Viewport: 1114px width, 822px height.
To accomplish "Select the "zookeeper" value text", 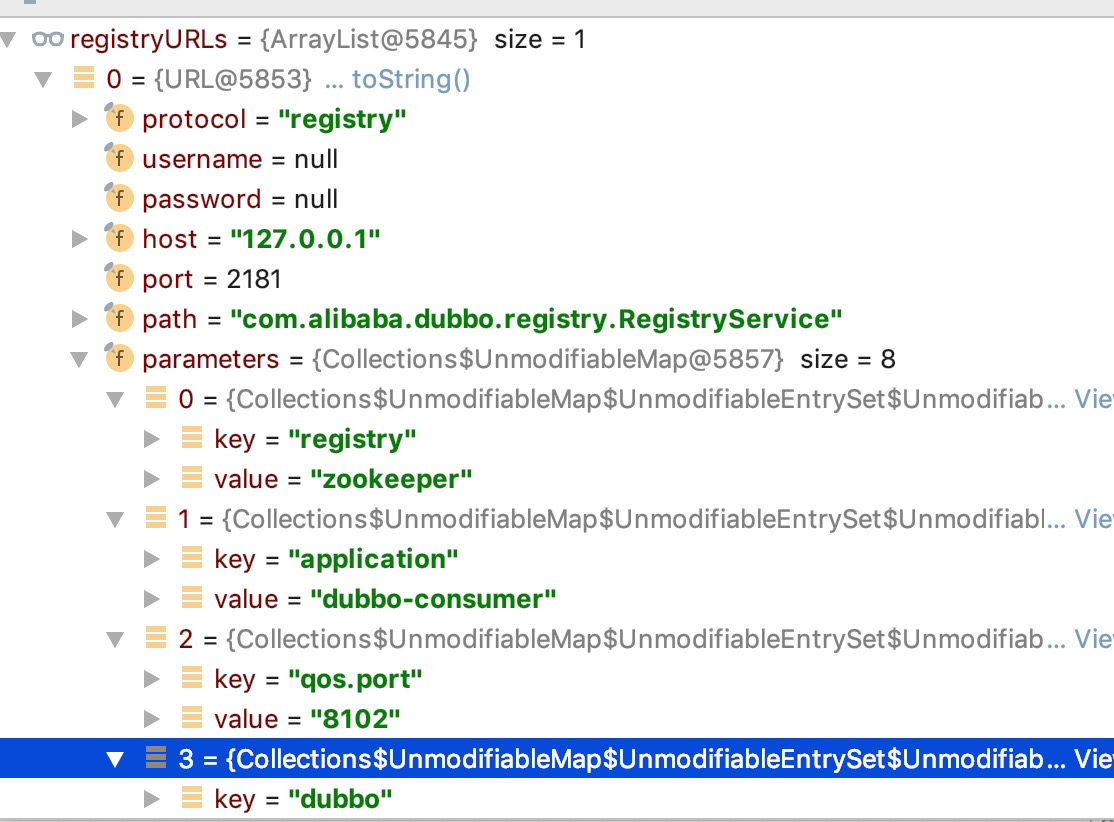I will coord(391,479).
